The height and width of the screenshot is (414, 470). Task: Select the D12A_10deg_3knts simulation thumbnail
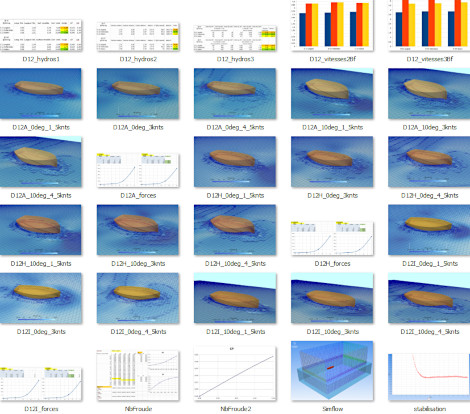tap(429, 93)
